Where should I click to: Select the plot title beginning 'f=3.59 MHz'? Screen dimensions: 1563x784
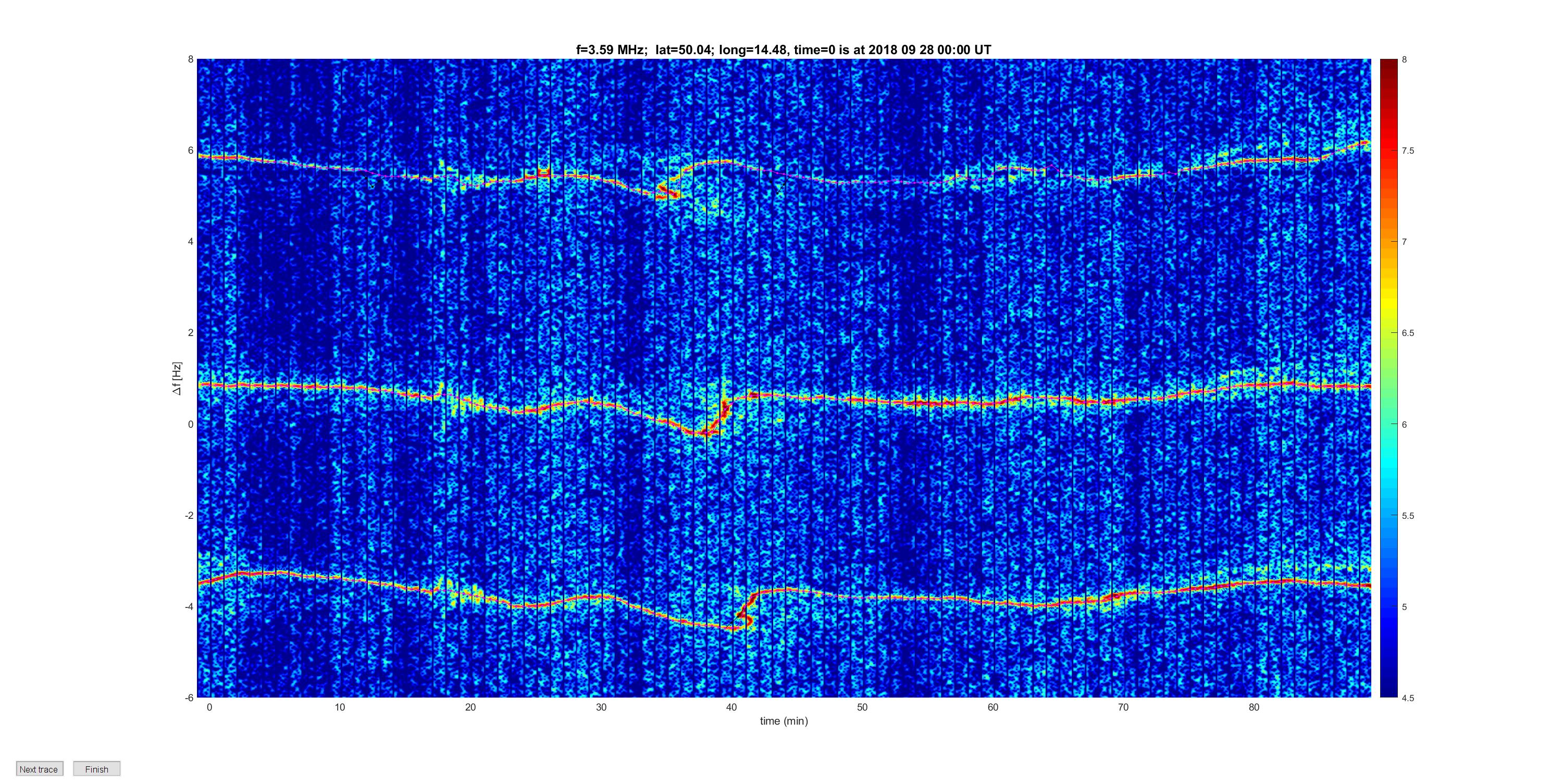(783, 50)
